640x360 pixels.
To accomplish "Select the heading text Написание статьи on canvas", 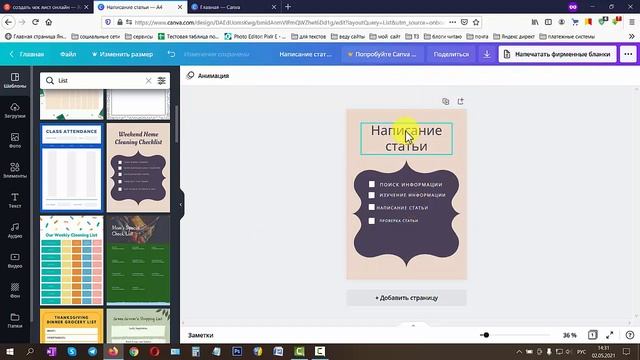I will click(x=406, y=138).
